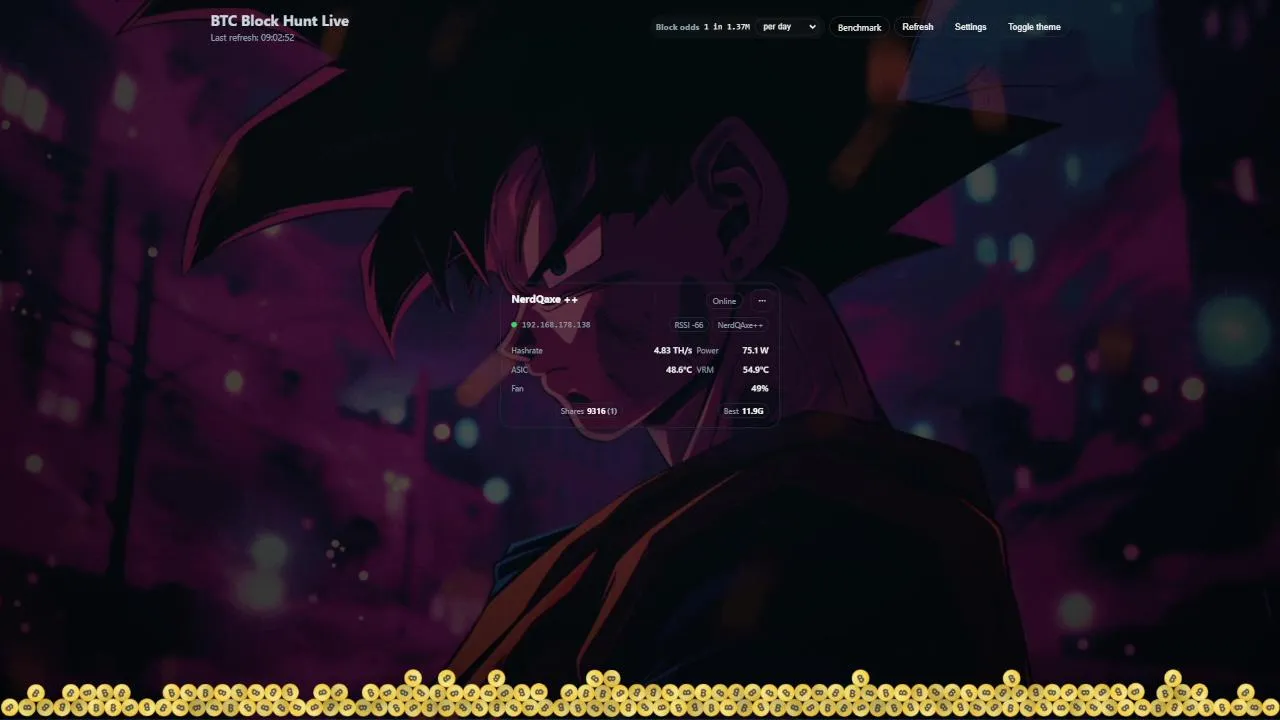Open Settings from the top bar
The height and width of the screenshot is (720, 1280).
[x=970, y=27]
